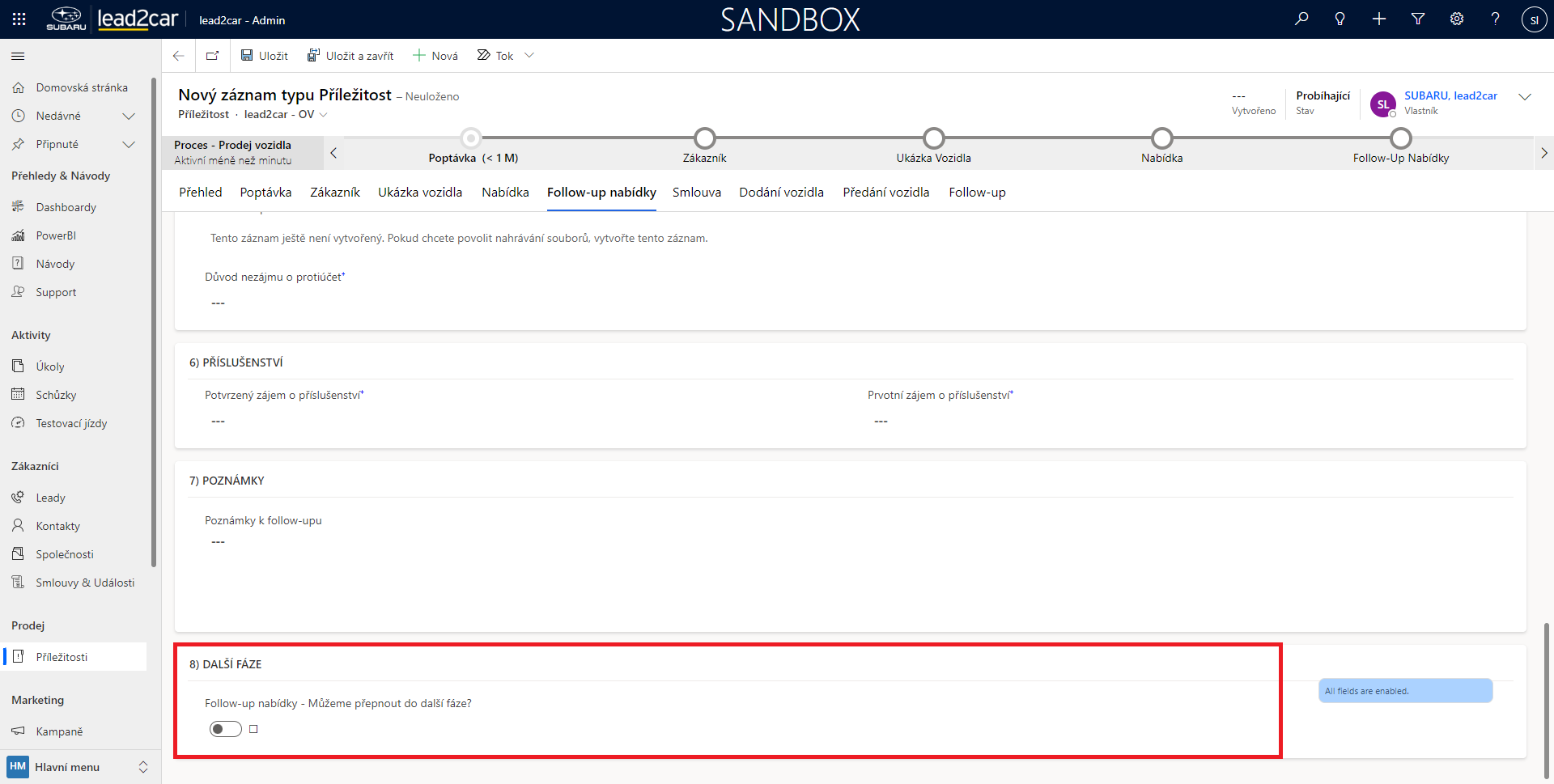Switch to the Smlouva tab

tap(696, 193)
